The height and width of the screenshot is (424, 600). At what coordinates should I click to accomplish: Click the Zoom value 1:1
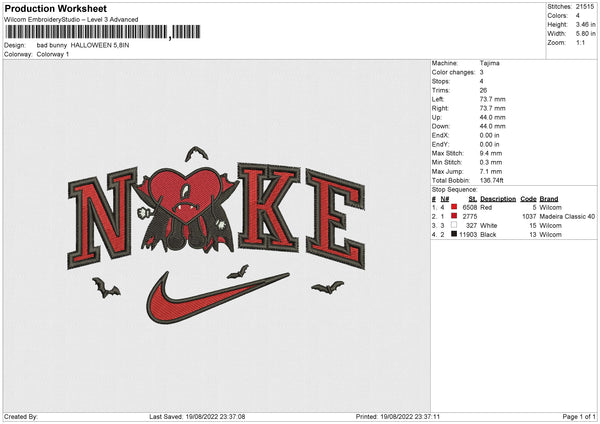pos(580,42)
